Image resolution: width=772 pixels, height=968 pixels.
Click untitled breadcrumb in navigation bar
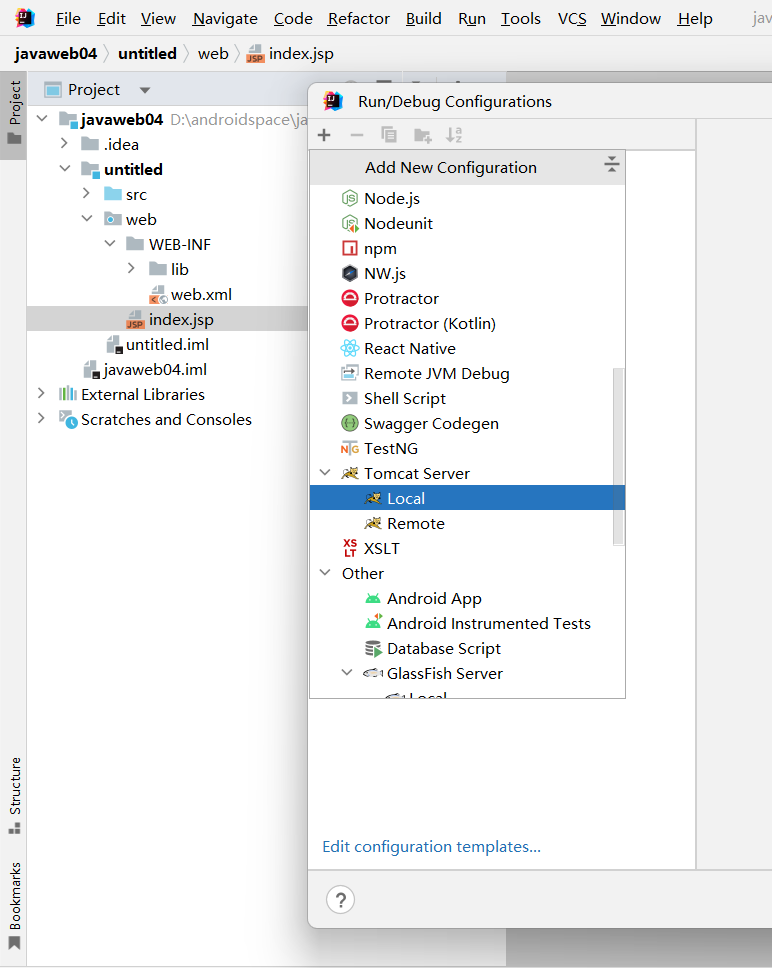(x=147, y=54)
